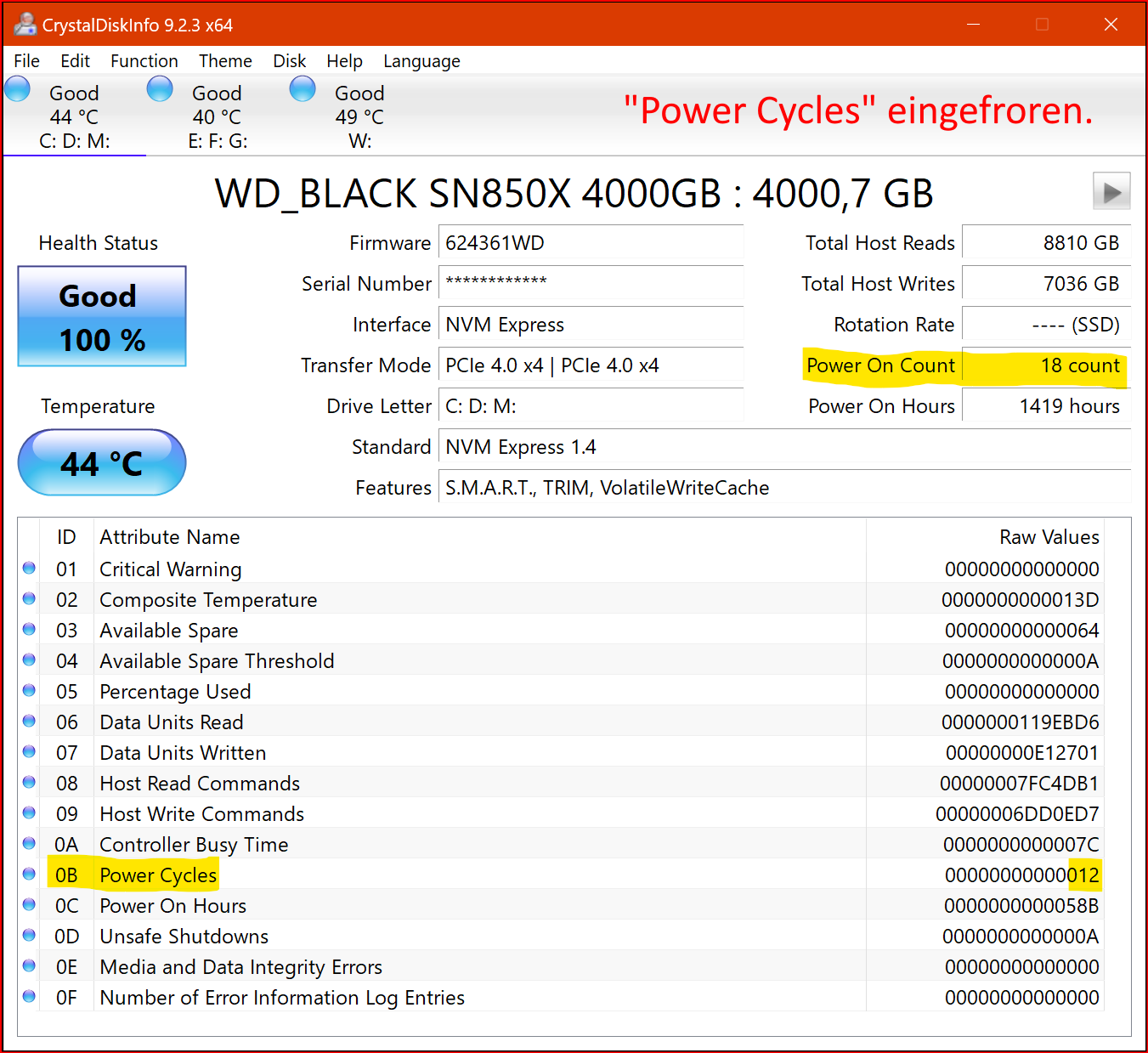The height and width of the screenshot is (1053, 1148).
Task: Click the Total Host Reads value 8810 GB
Action: coord(1046,242)
